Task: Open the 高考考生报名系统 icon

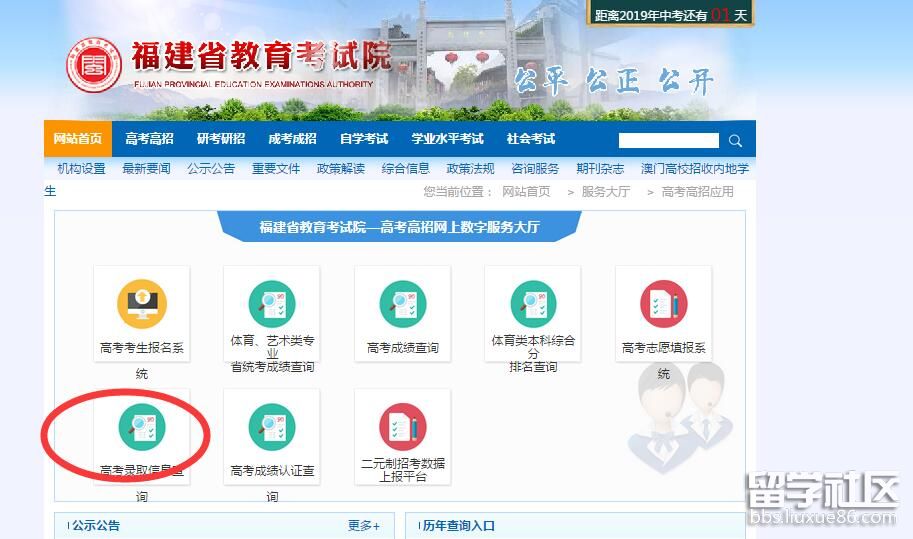Action: [142, 304]
